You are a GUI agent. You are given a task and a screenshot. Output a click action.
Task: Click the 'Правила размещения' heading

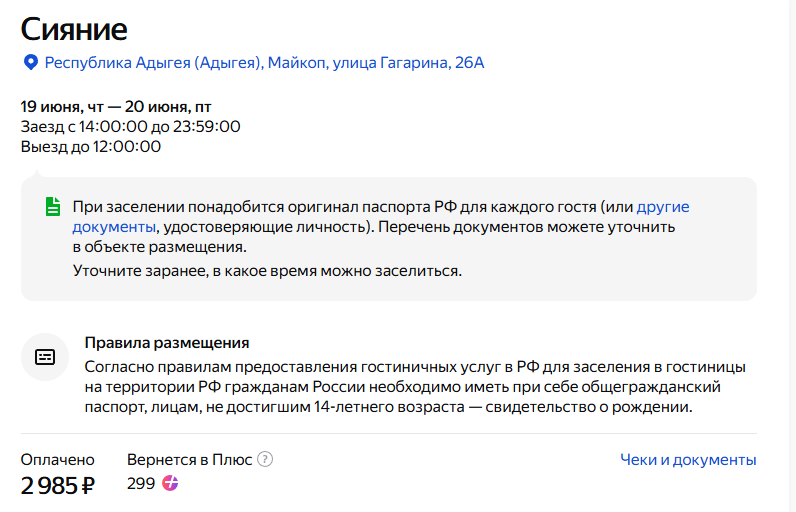pyautogui.click(x=167, y=343)
